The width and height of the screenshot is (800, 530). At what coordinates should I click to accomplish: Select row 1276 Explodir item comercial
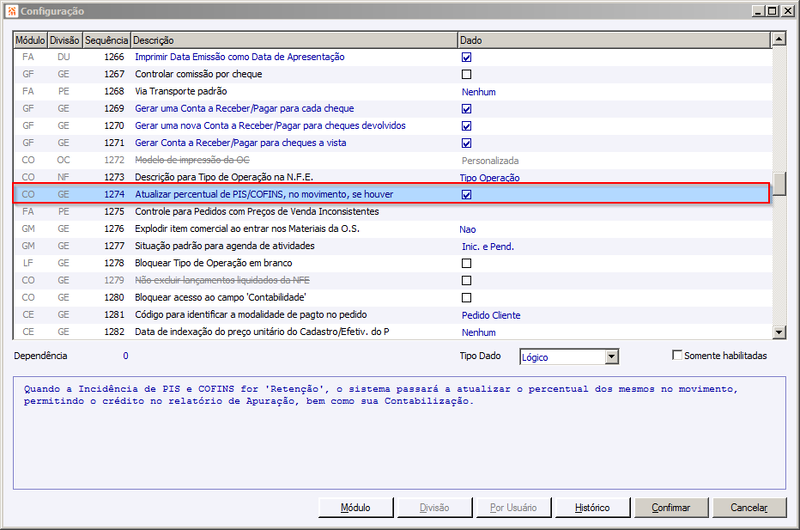pos(392,229)
